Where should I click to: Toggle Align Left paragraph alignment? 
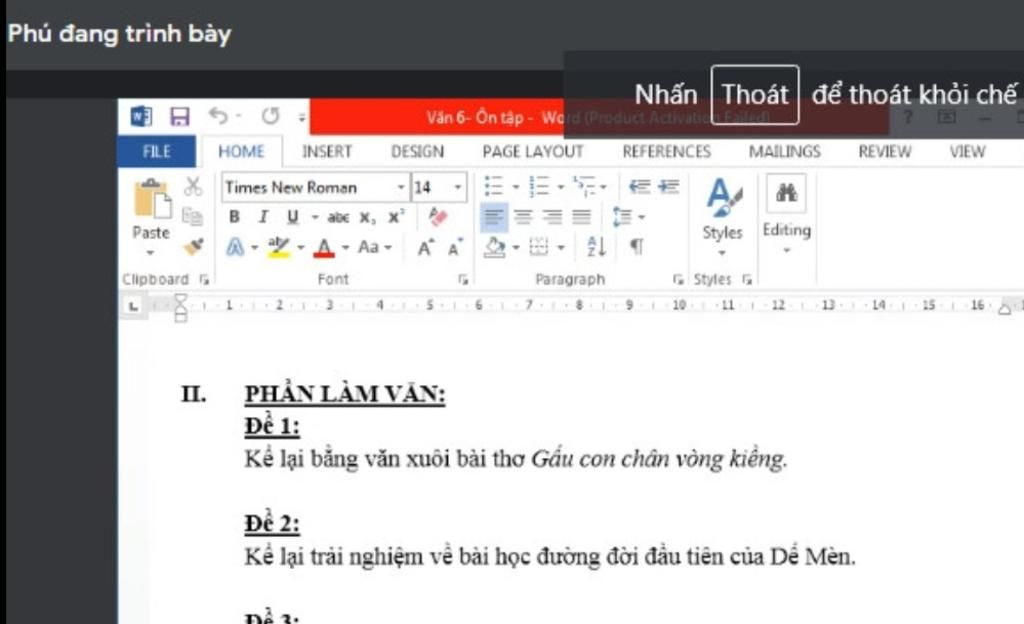[x=494, y=217]
